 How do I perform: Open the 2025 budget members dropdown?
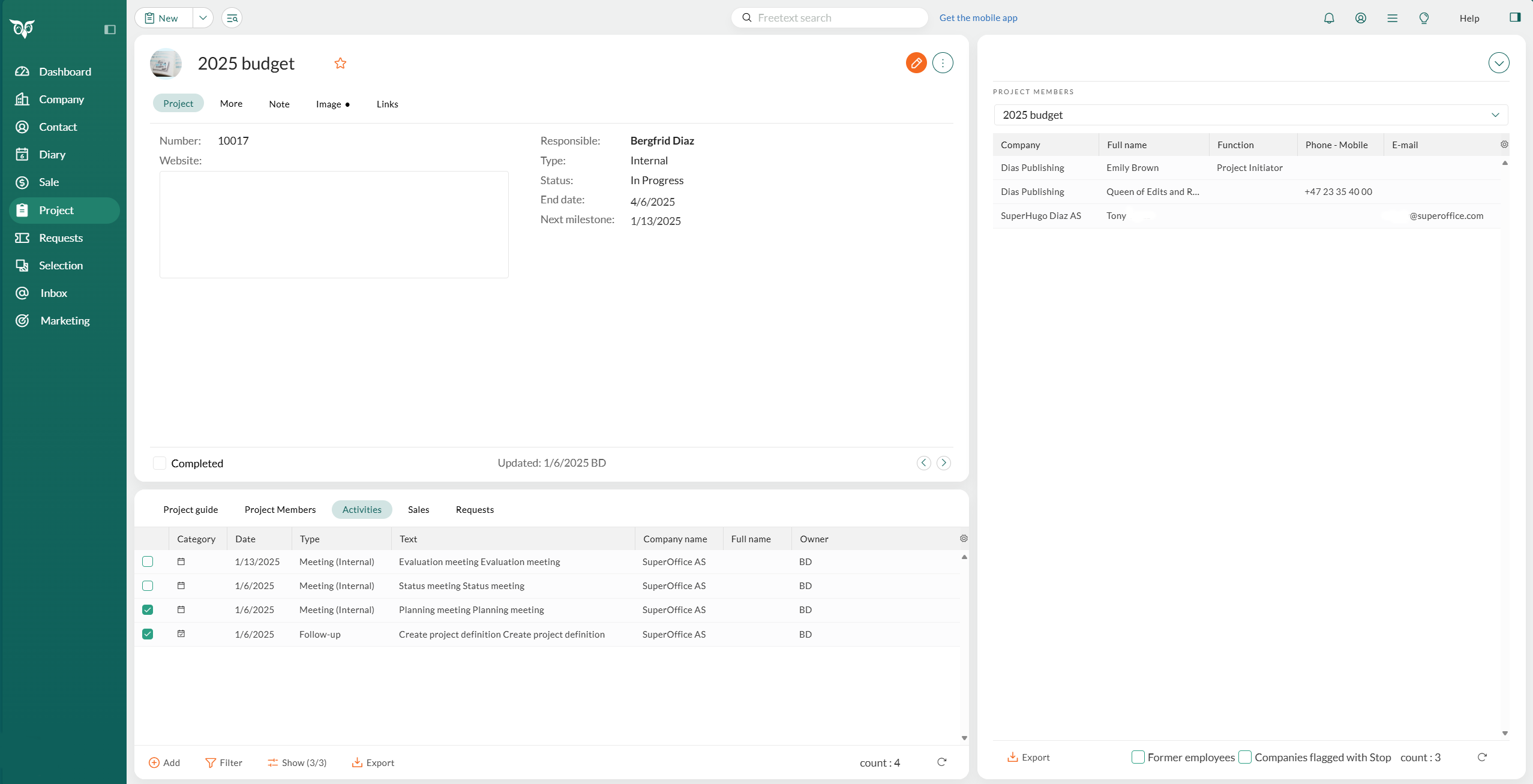click(x=1250, y=115)
